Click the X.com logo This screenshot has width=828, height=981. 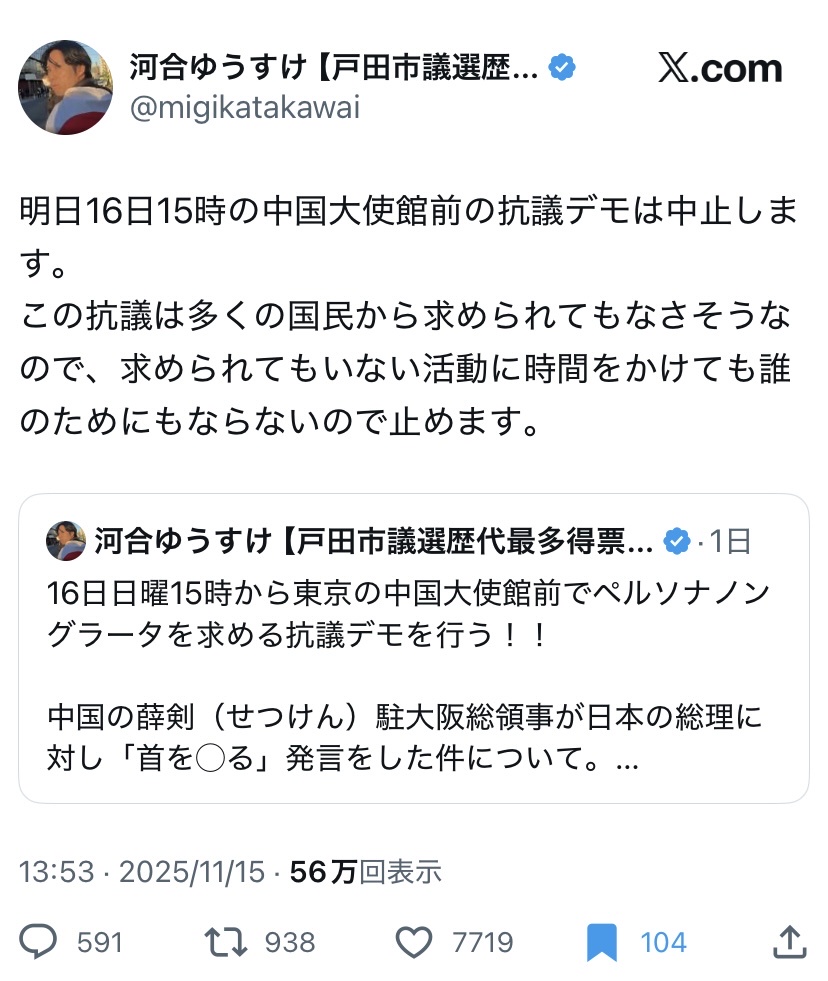point(720,69)
